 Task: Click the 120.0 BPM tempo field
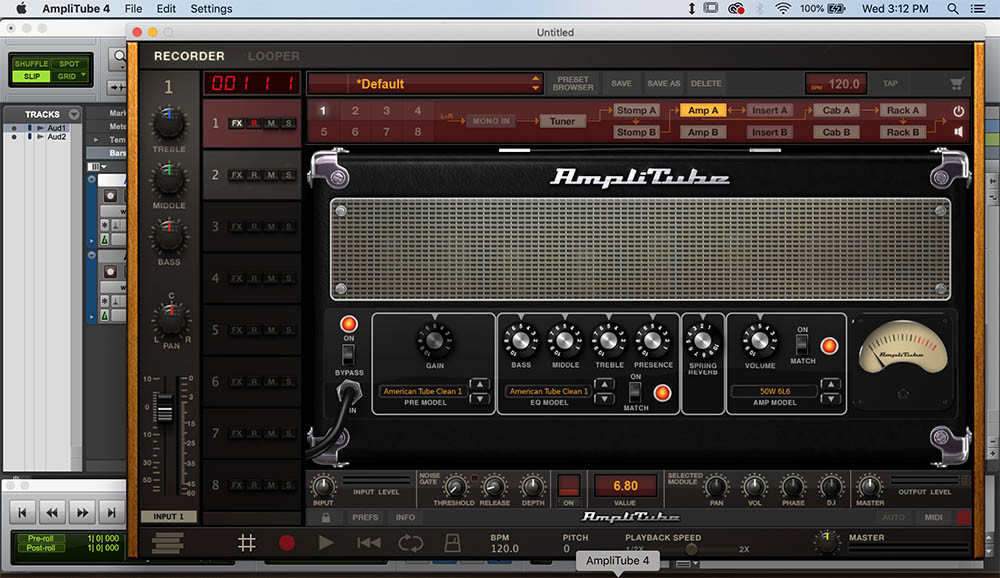[836, 84]
